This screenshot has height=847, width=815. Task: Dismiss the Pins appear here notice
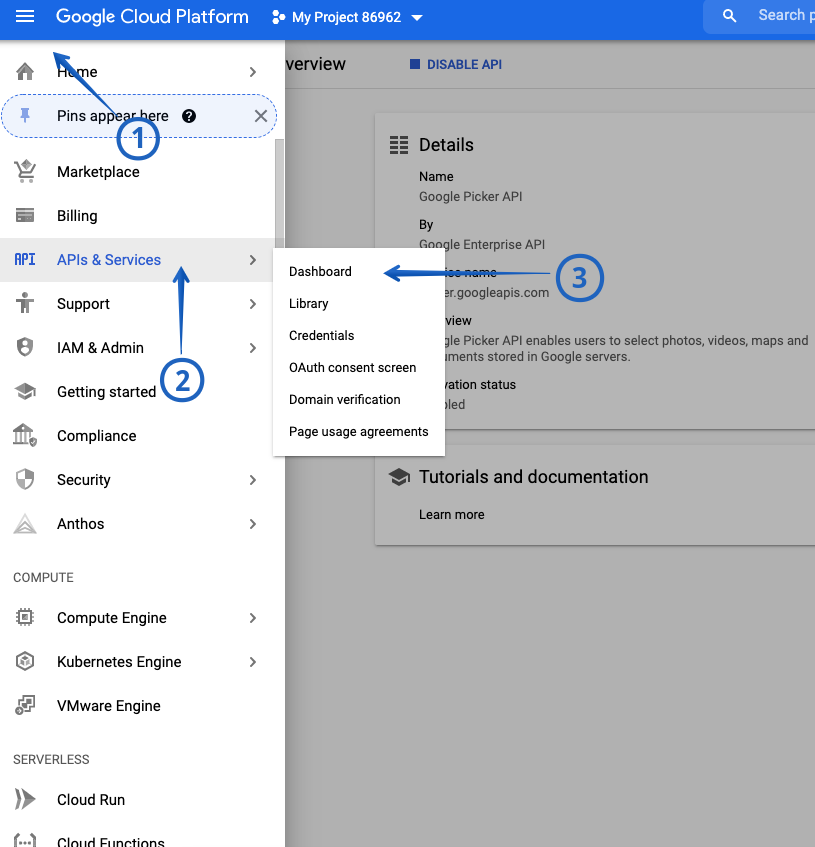(x=258, y=115)
